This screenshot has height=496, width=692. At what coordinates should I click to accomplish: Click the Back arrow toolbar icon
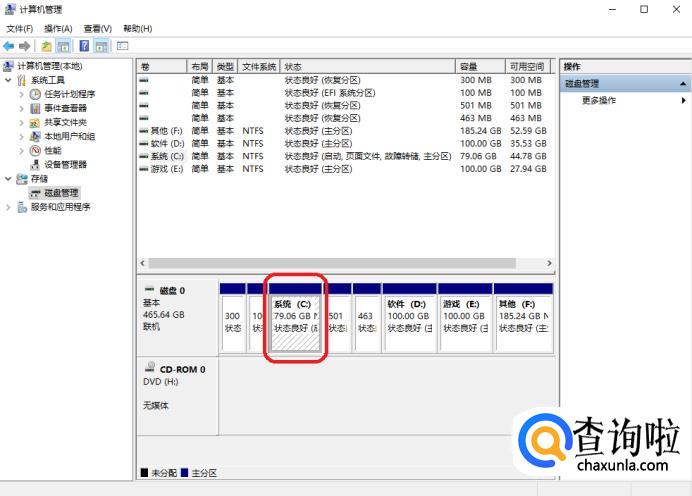[8, 46]
